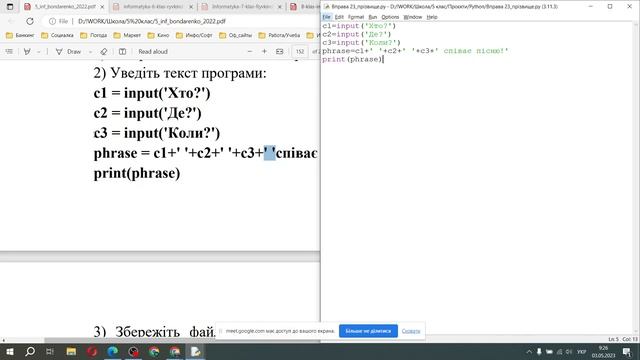Open the PDF table of contents panel
This screenshot has width=640, height=360.
(x=9, y=51)
